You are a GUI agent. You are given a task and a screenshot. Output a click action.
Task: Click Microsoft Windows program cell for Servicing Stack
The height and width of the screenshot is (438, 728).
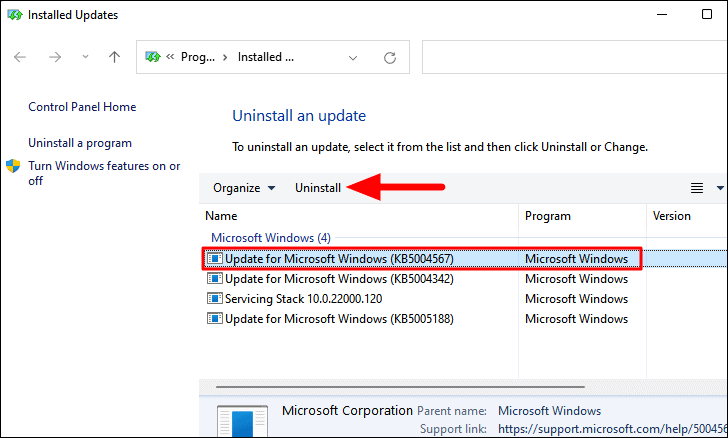(x=576, y=299)
